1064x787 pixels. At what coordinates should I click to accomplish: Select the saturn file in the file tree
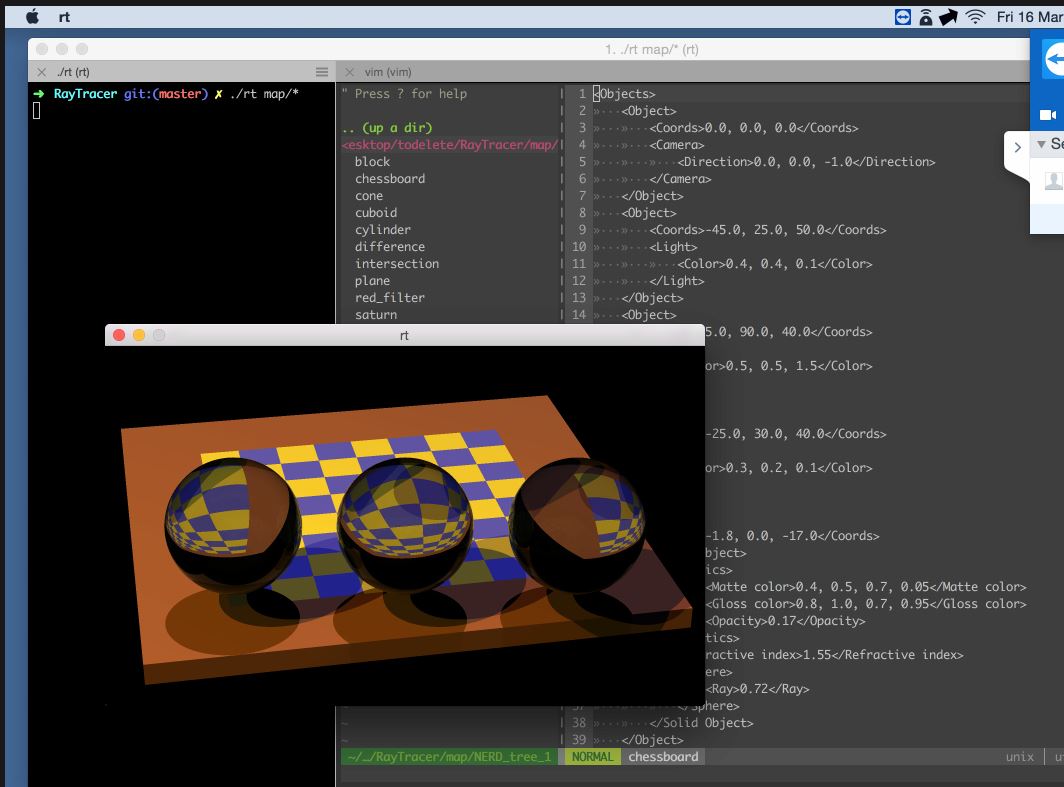pos(380,314)
